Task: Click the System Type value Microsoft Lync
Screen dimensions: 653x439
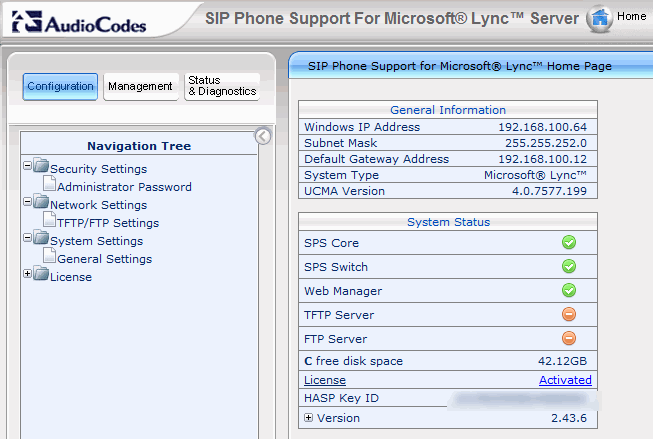Action: 535,175
